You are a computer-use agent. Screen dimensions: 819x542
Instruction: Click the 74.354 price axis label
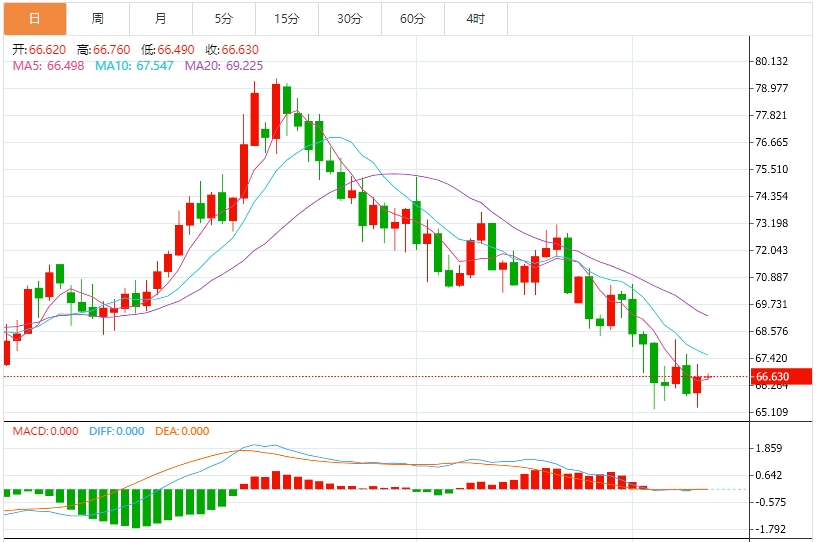771,196
